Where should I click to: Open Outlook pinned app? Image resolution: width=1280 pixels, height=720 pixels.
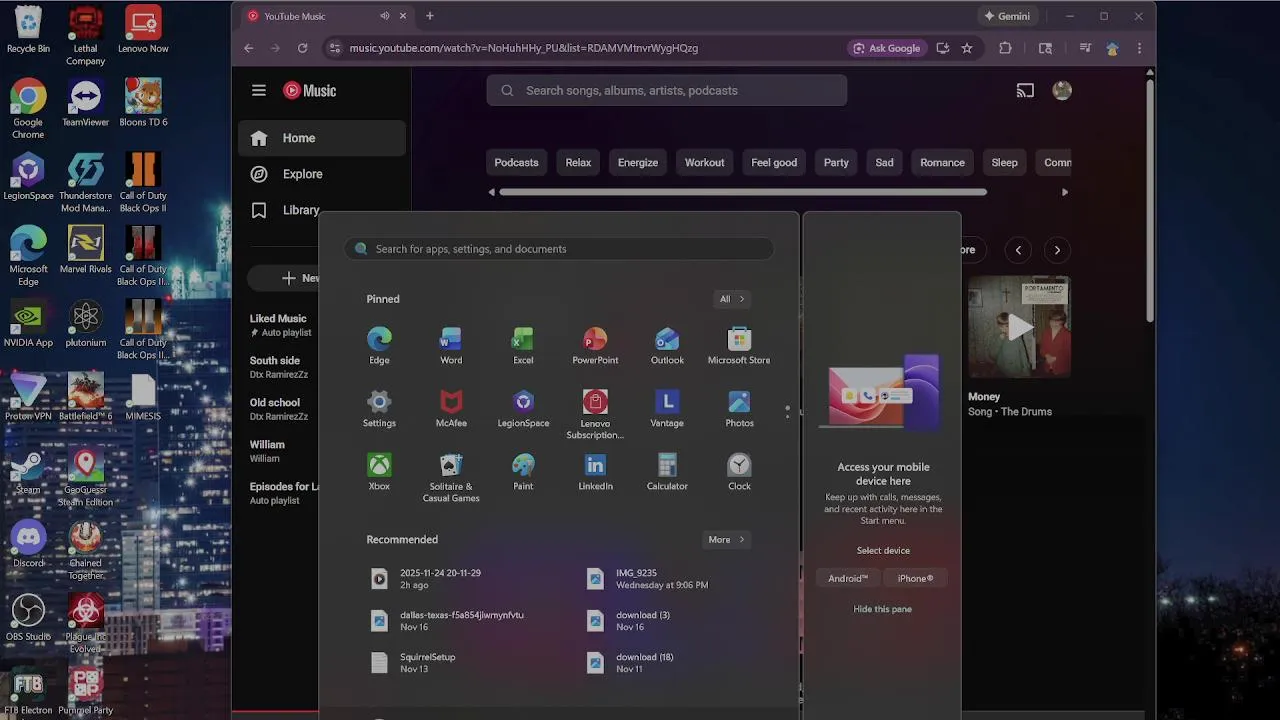coord(667,346)
